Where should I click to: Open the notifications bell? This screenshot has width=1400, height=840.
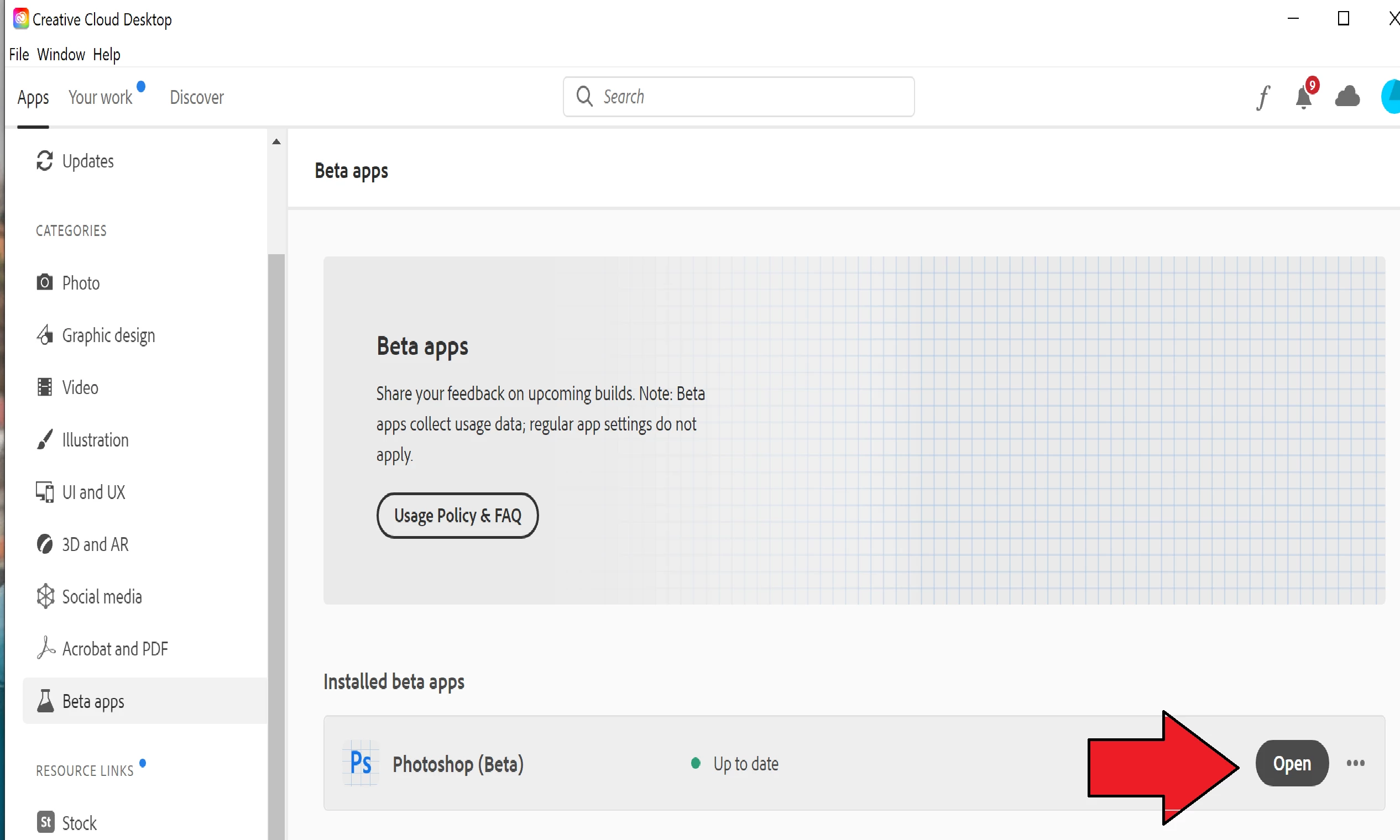[1303, 97]
